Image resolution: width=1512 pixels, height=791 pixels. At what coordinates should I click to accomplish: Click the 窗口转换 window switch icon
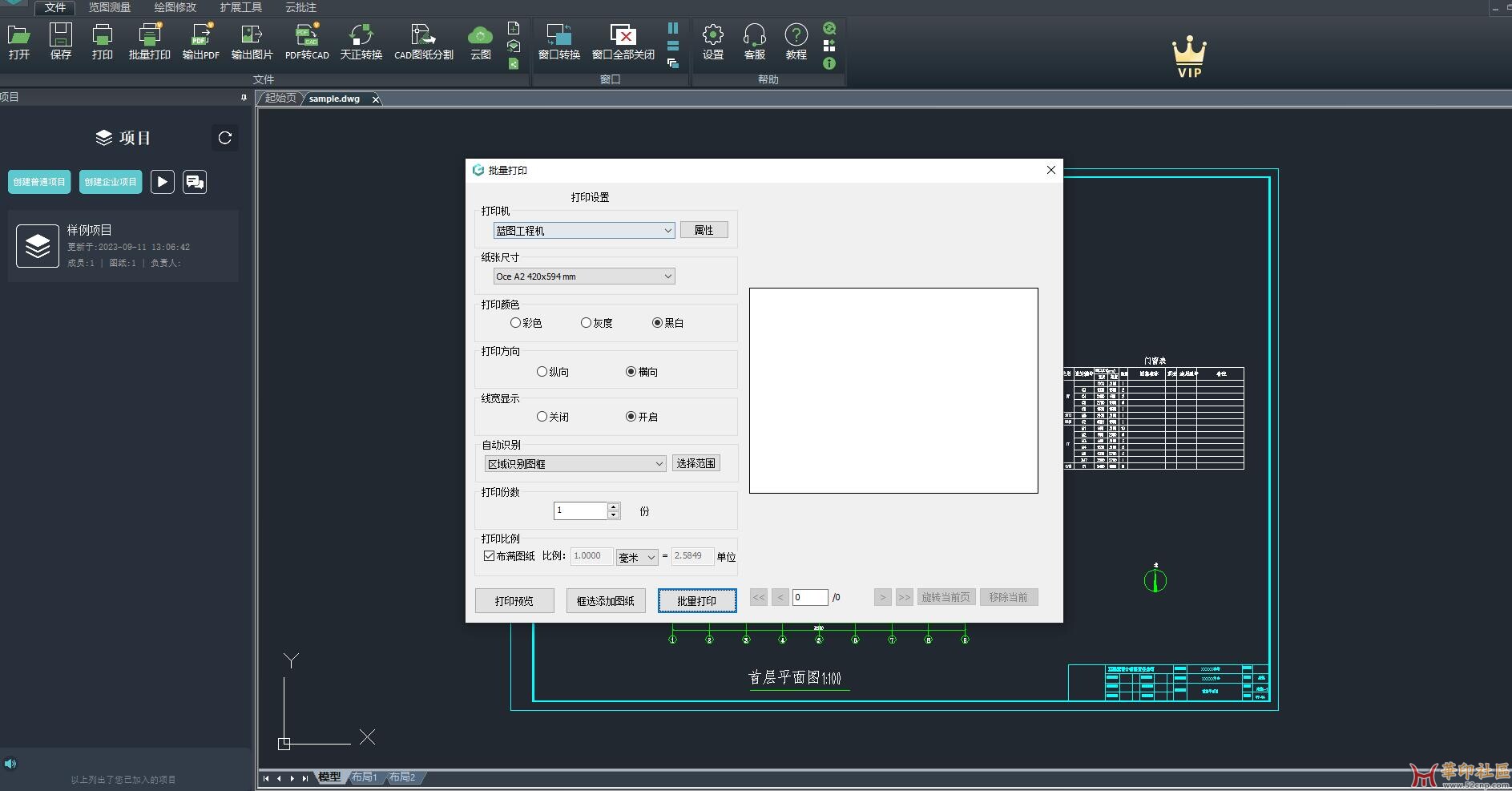[558, 40]
